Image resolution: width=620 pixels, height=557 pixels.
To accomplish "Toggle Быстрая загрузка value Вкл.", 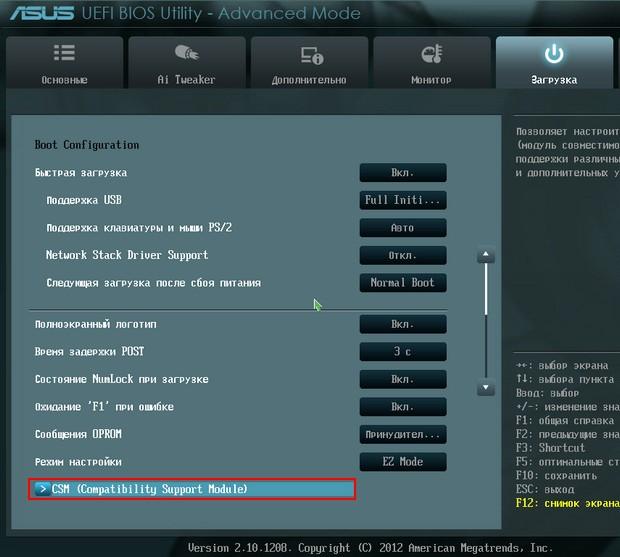I will [403, 173].
